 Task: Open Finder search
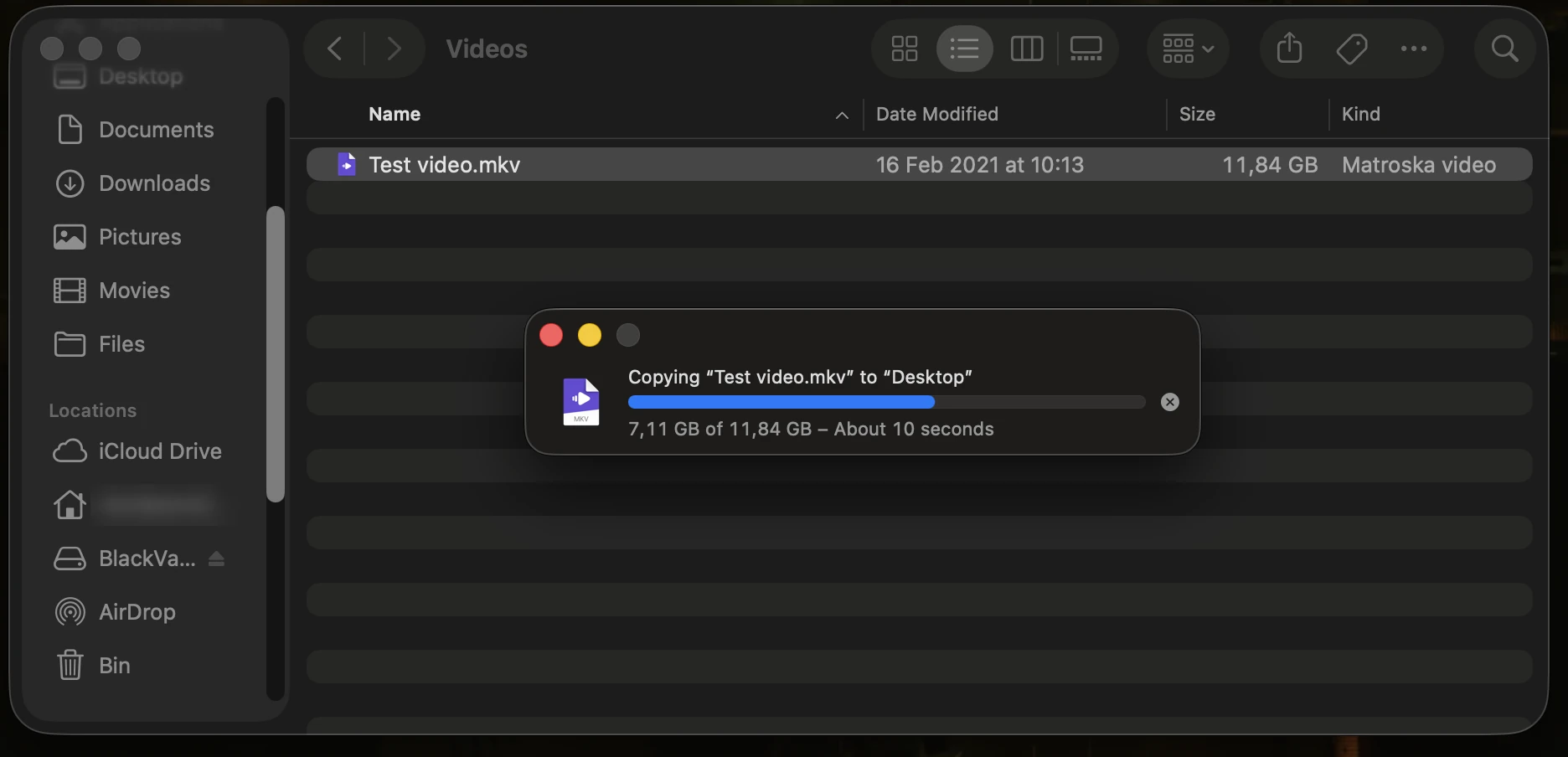point(1505,49)
